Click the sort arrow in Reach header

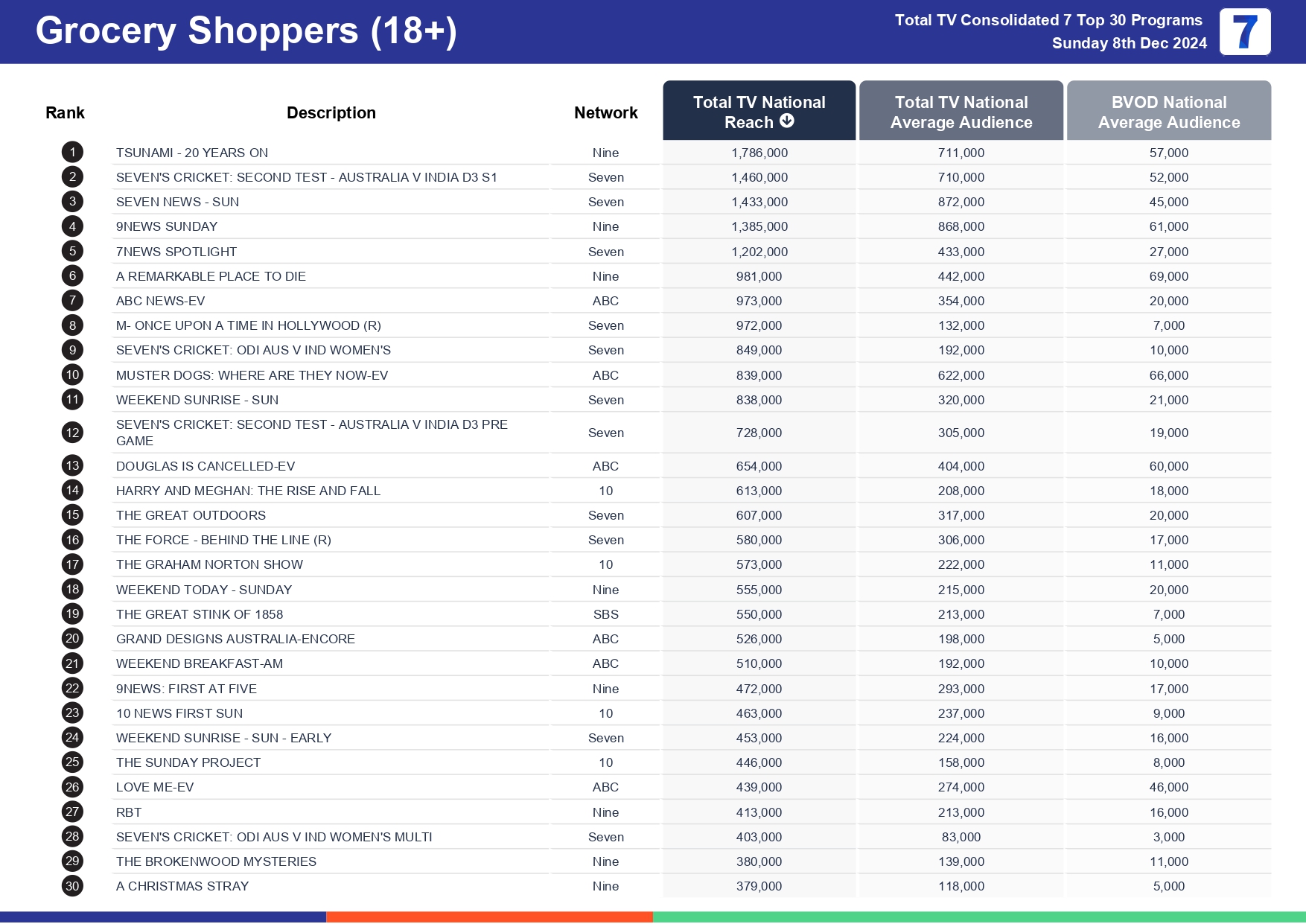click(x=787, y=121)
